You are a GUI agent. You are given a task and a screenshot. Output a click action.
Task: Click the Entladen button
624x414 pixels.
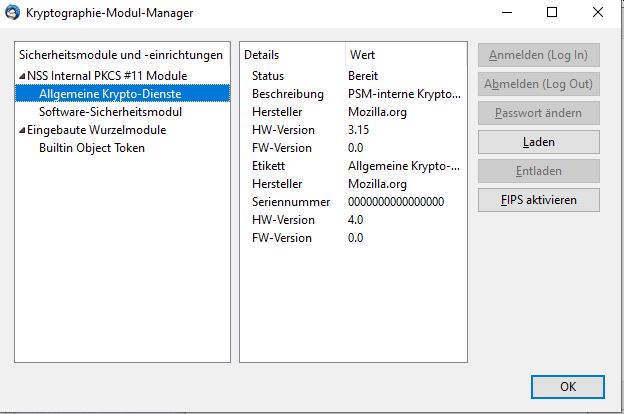(538, 171)
